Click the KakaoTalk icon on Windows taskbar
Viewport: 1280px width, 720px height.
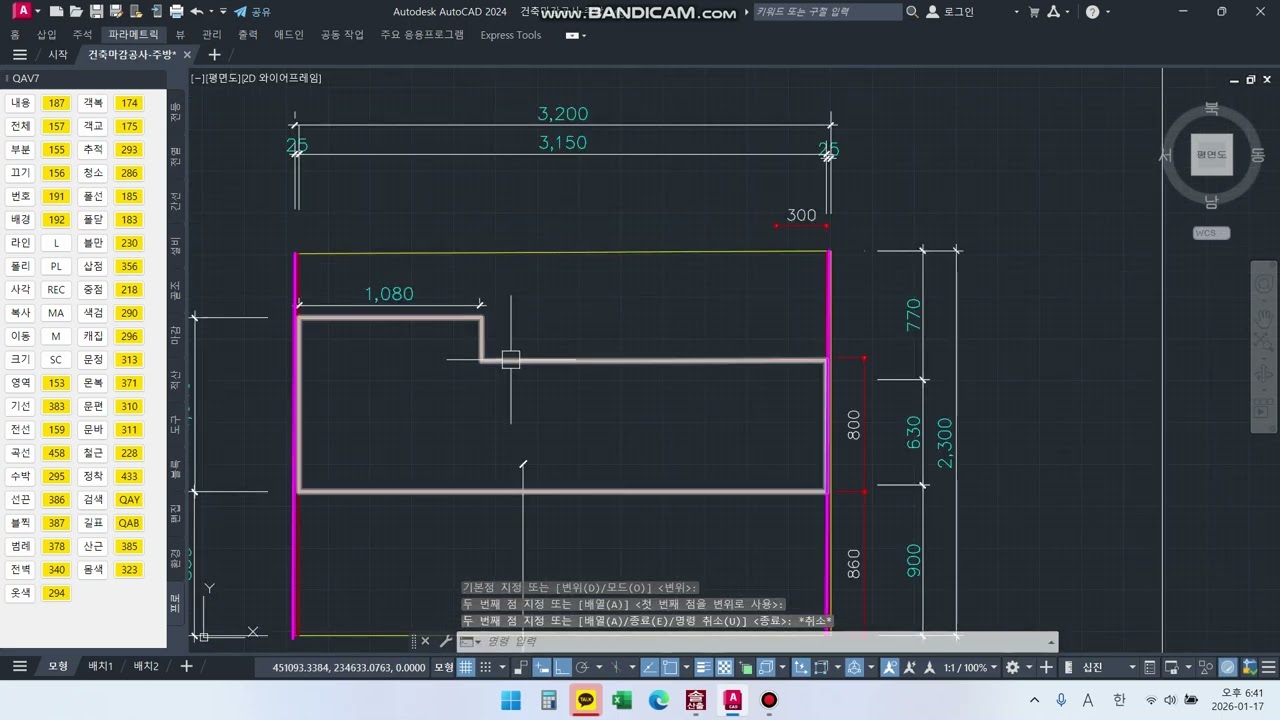click(x=586, y=700)
